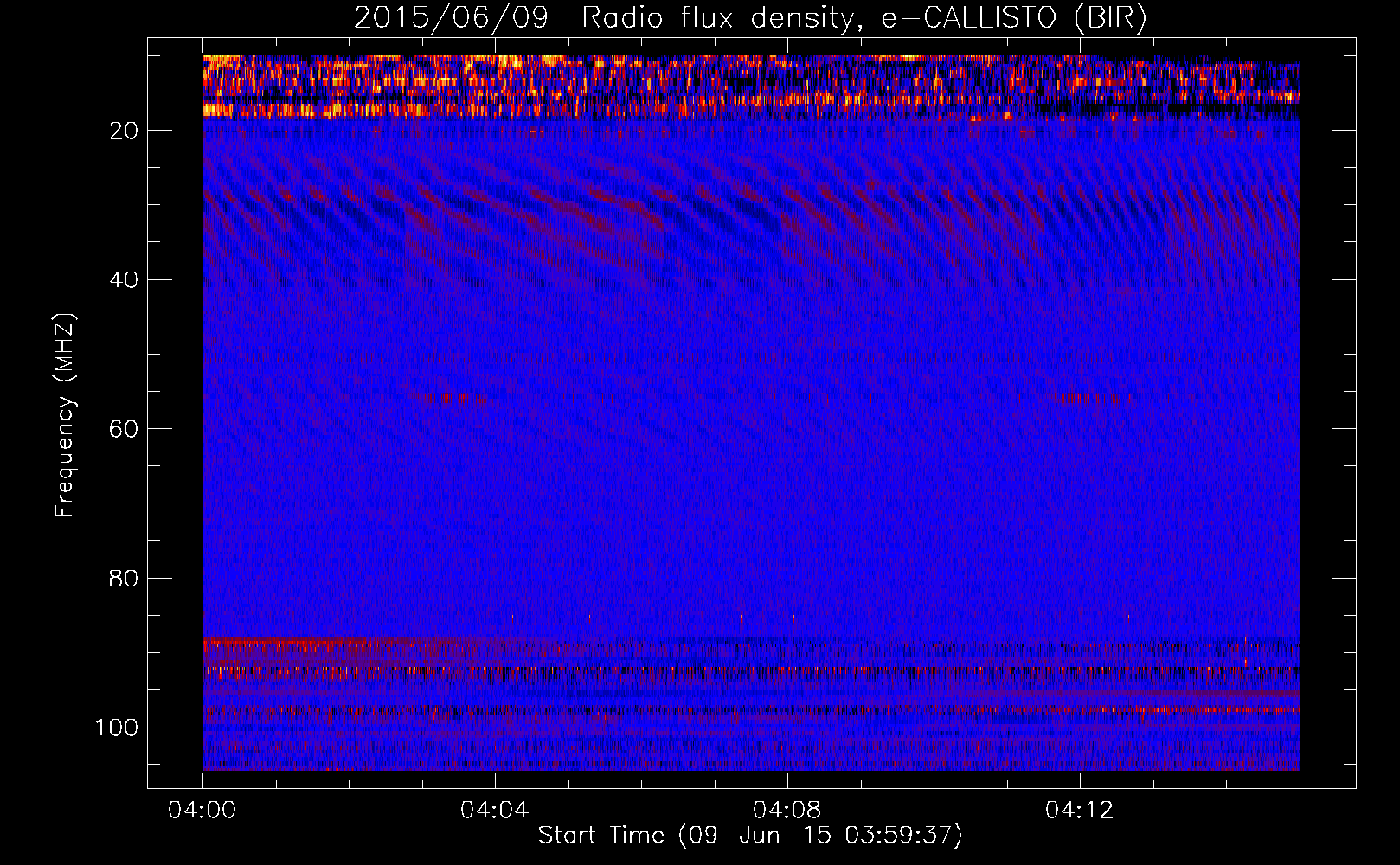Click the 'Start Time (09-Jun-15 03:59:37)' label
Viewport: 1400px width, 865px height.
[750, 836]
